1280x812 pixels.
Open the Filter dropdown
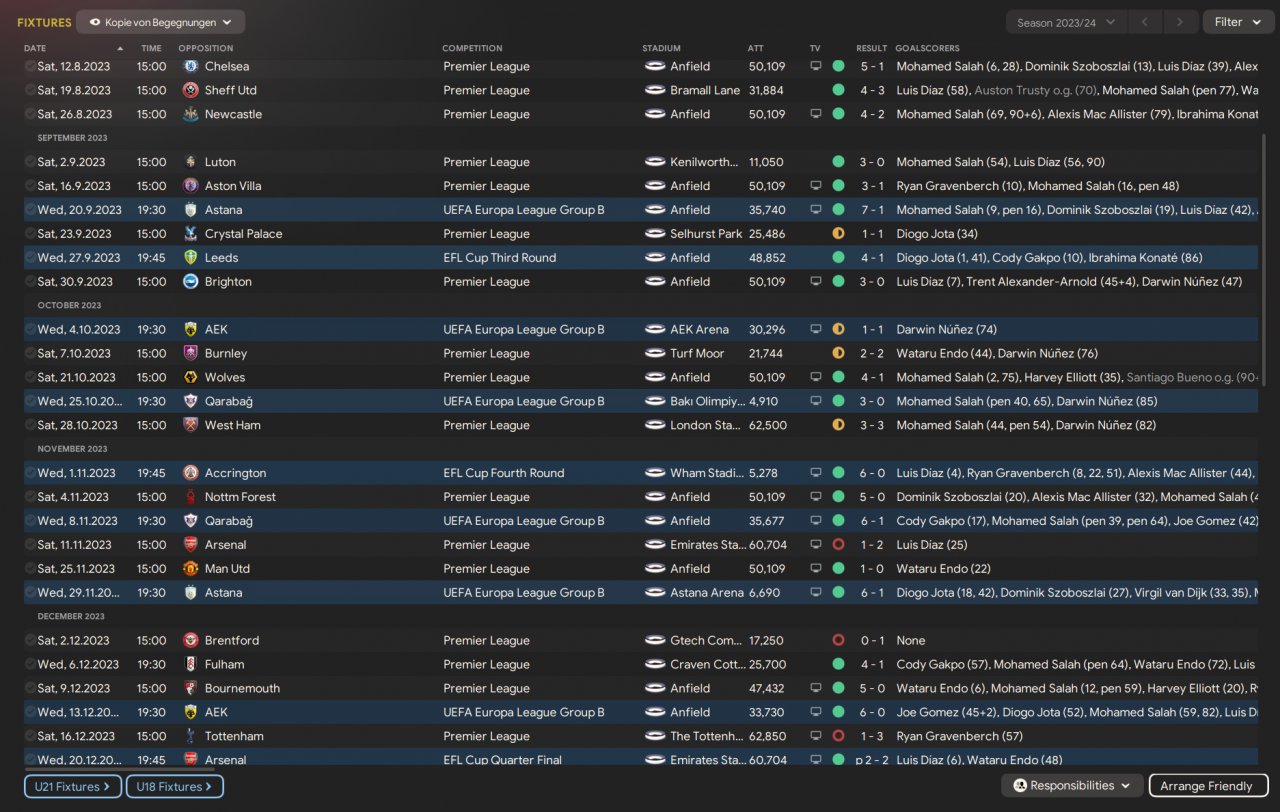1238,22
